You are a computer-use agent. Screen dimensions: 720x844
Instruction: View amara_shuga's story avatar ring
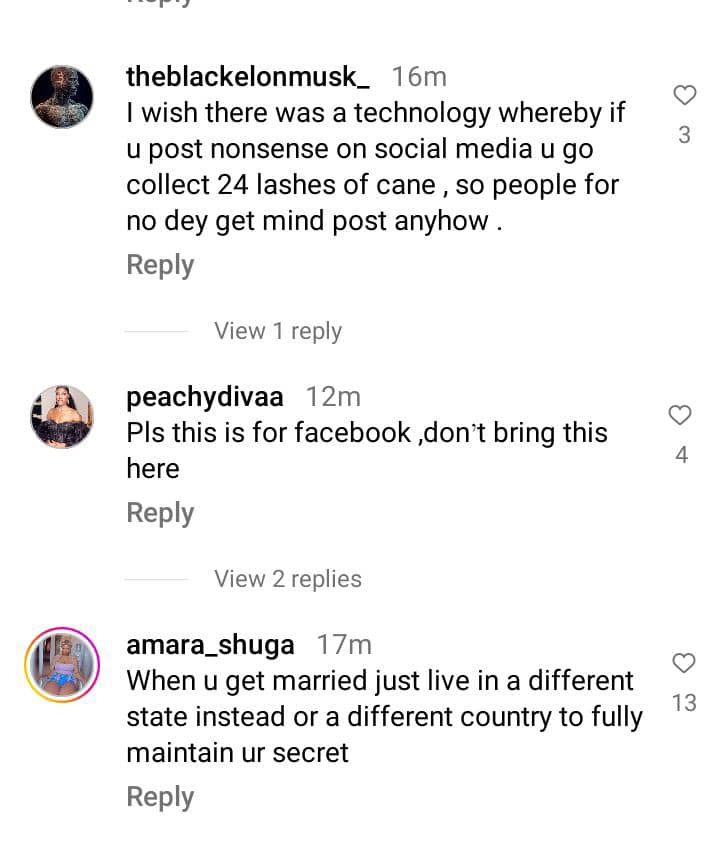(62, 665)
